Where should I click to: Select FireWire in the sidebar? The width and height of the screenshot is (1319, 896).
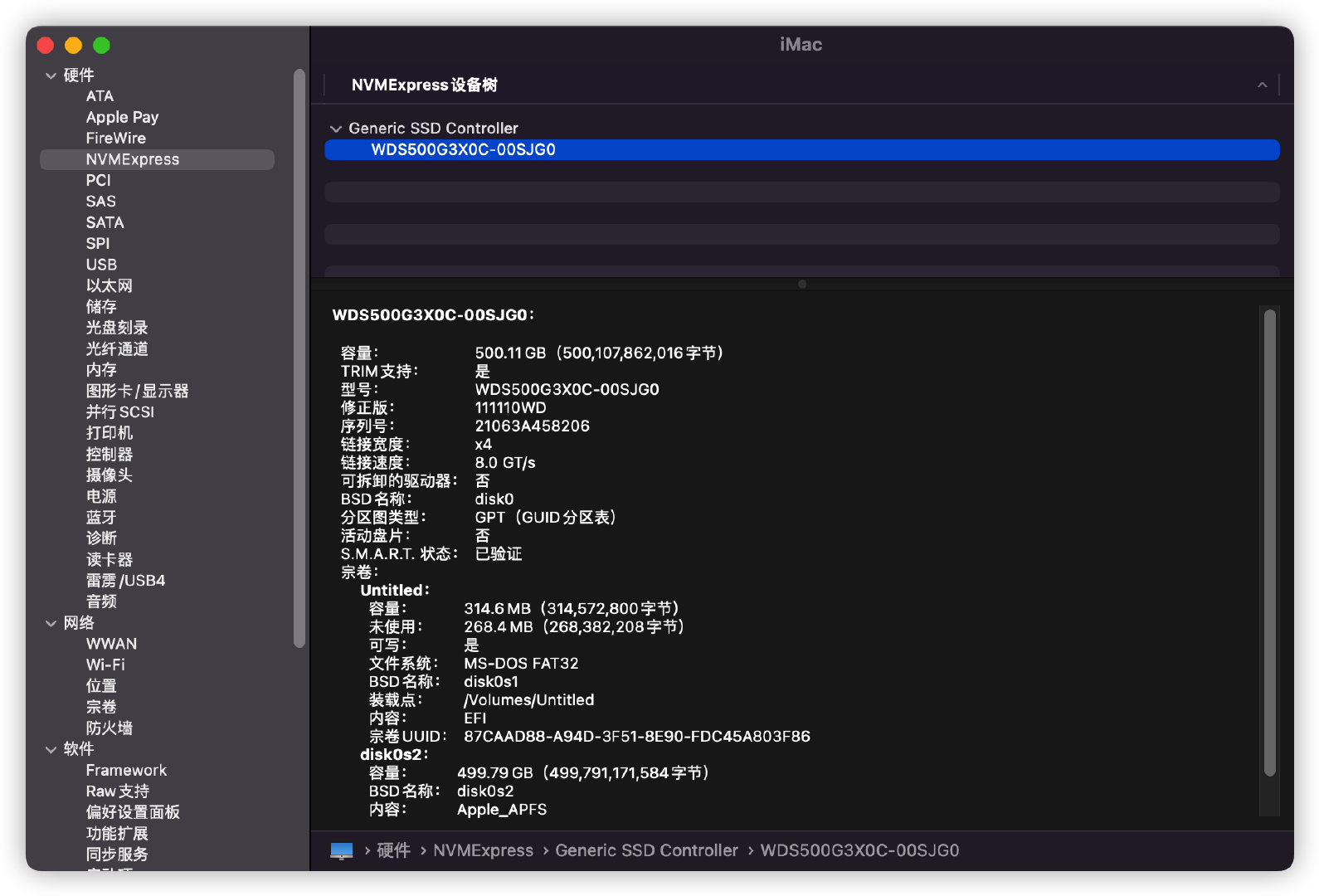[115, 139]
